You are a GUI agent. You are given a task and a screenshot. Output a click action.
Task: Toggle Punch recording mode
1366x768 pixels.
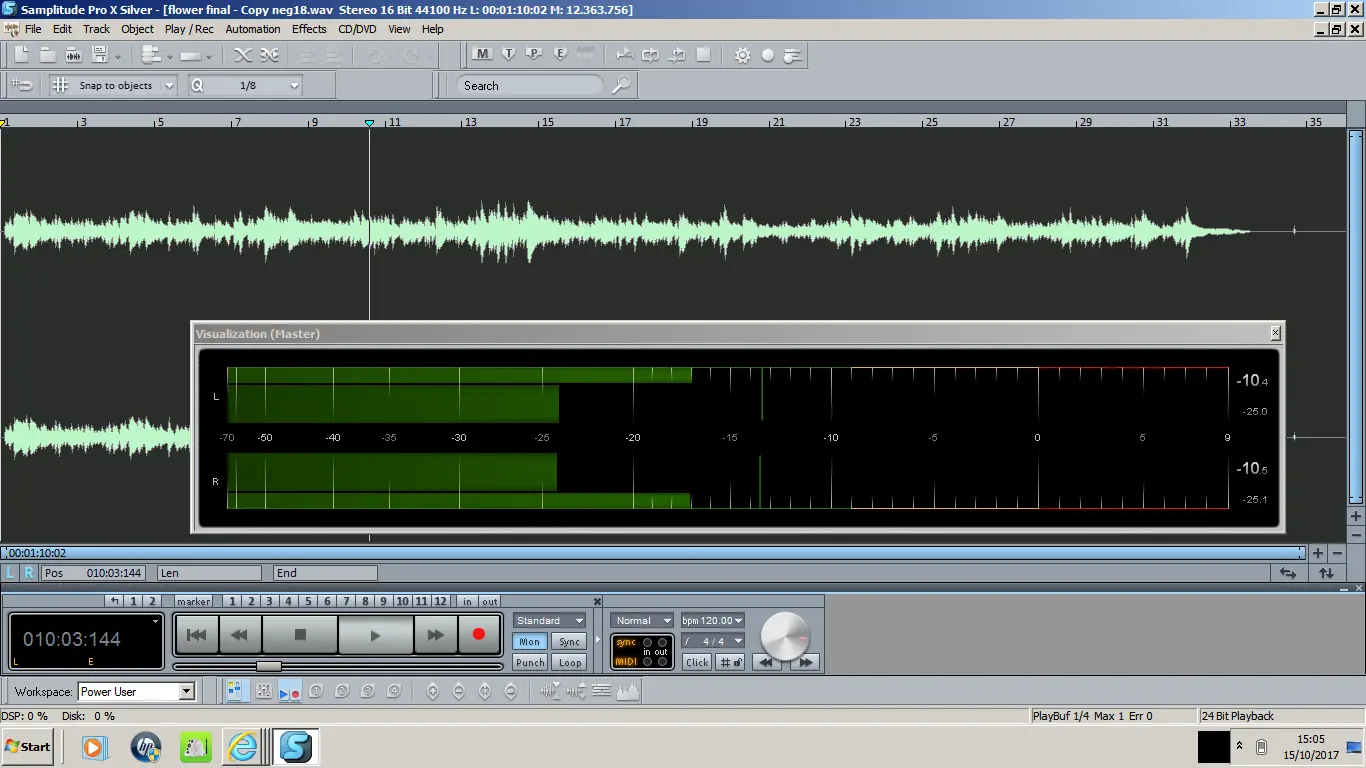coord(530,663)
